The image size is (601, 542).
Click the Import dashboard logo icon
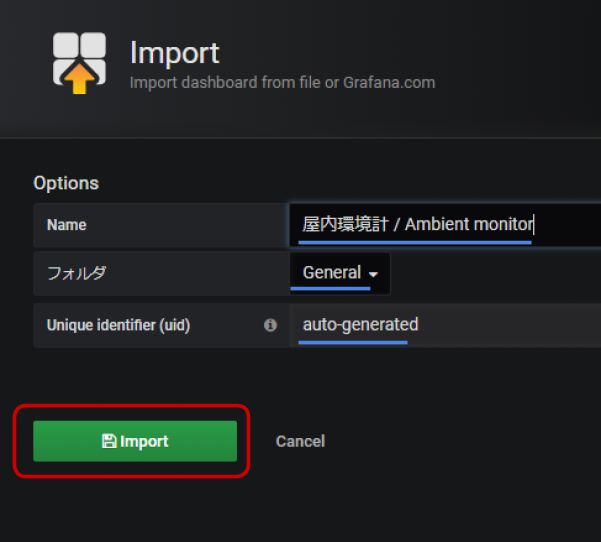click(x=79, y=63)
